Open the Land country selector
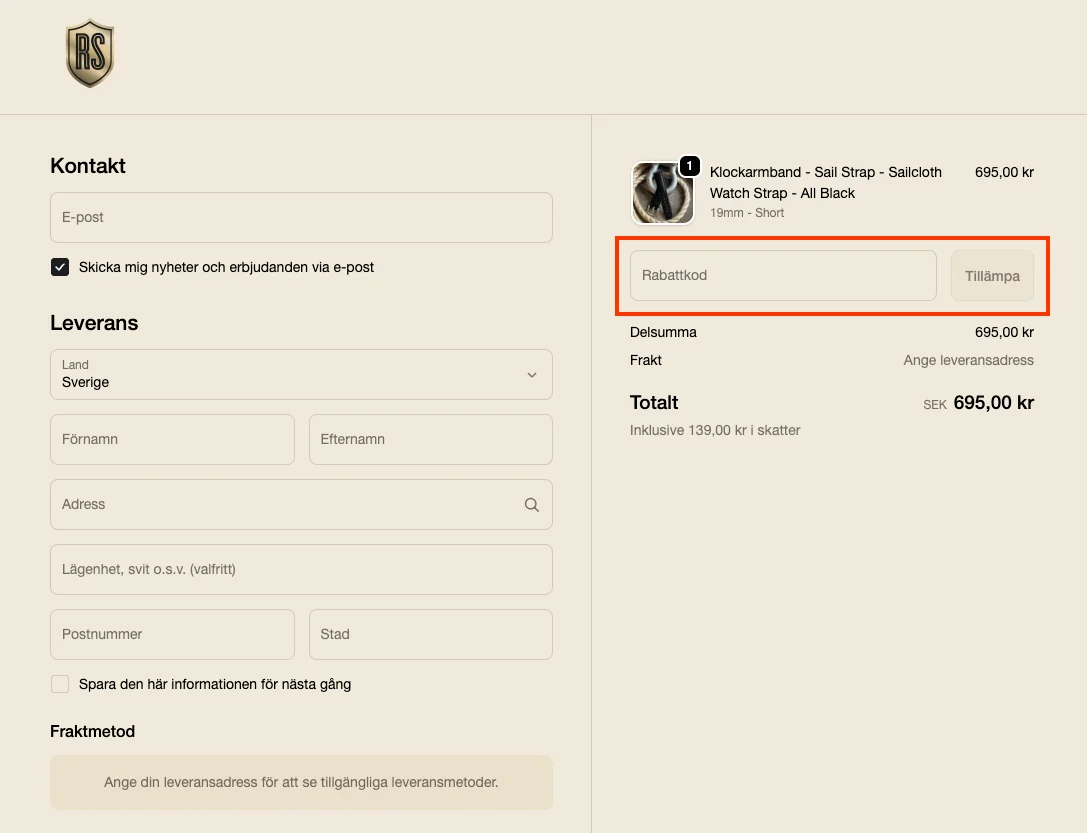The width and height of the screenshot is (1087, 833). click(x=300, y=374)
